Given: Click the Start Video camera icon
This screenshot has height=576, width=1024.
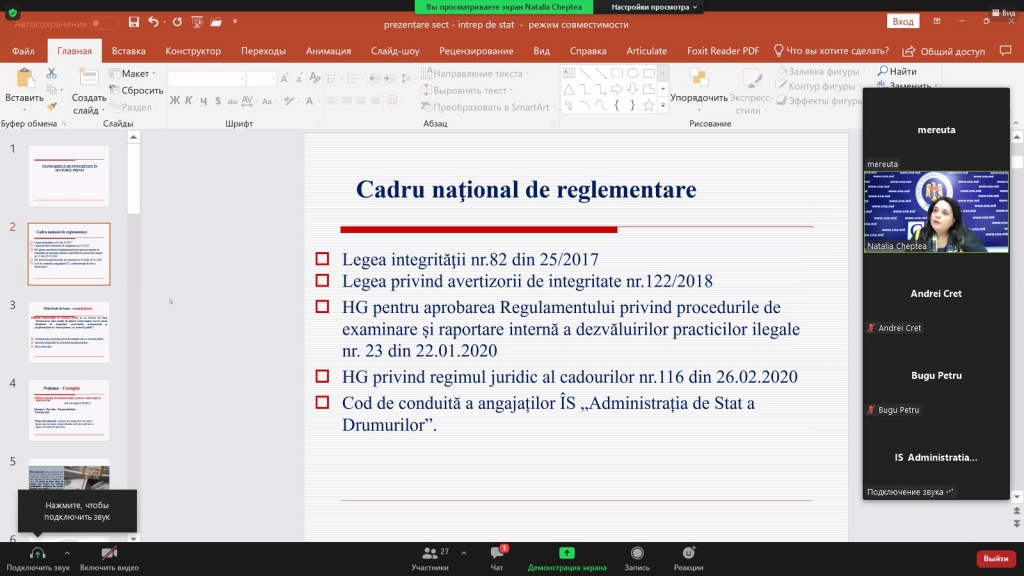Looking at the screenshot, I should coord(109,553).
